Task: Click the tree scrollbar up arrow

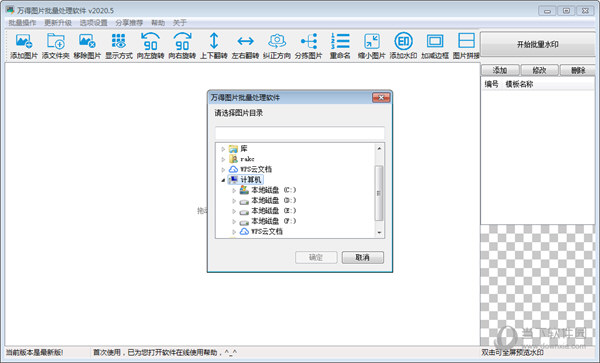Action: tap(379, 148)
